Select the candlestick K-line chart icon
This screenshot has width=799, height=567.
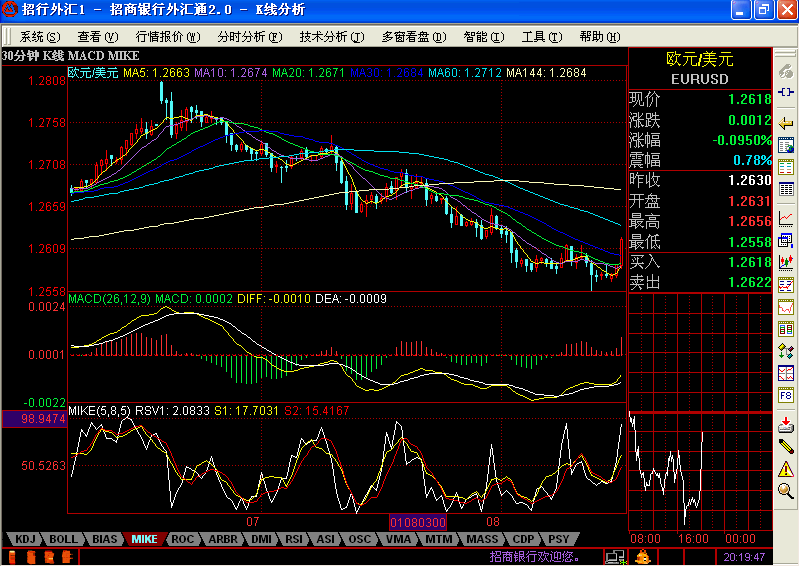(786, 263)
